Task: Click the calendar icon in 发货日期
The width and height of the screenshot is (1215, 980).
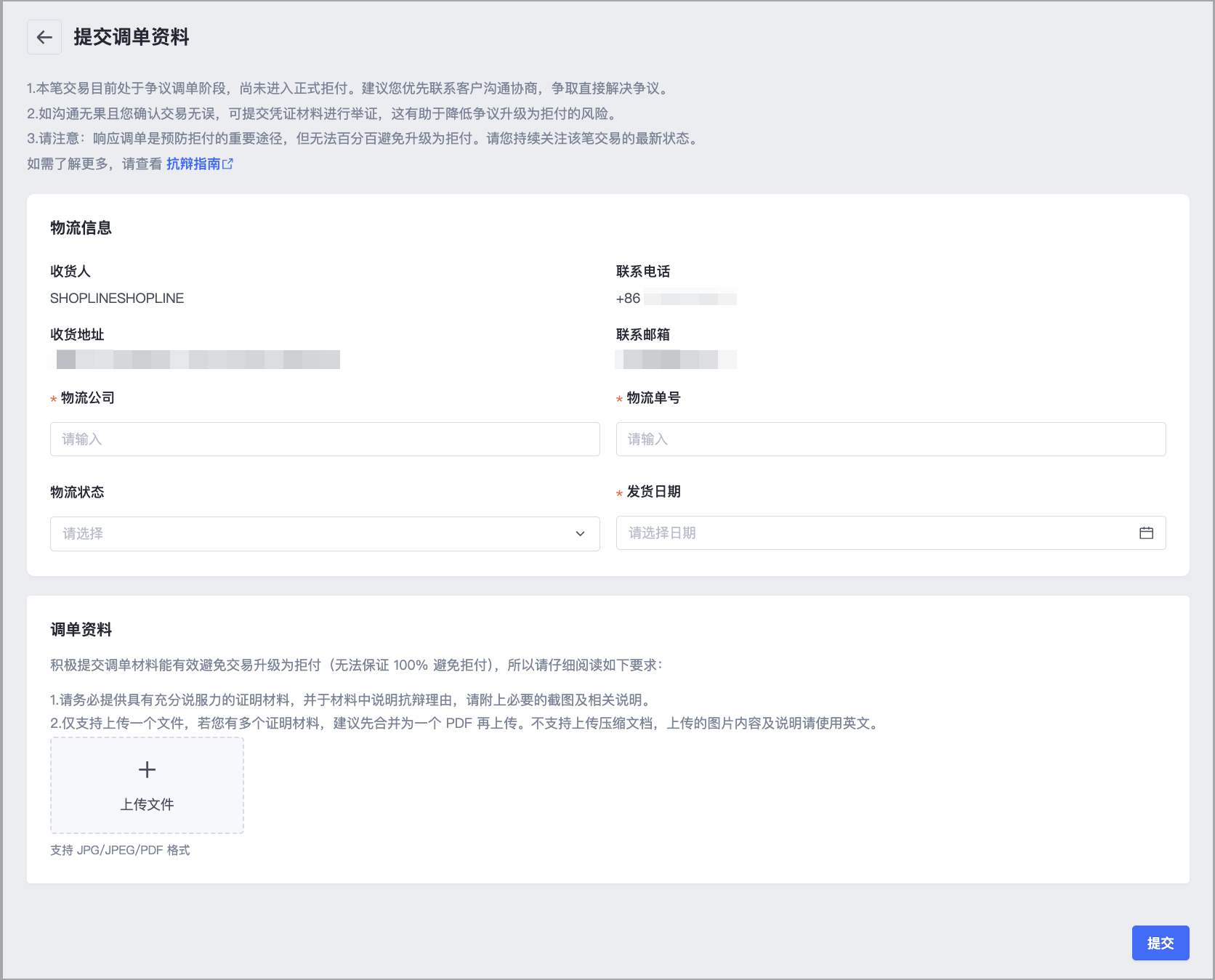Action: 1147,533
